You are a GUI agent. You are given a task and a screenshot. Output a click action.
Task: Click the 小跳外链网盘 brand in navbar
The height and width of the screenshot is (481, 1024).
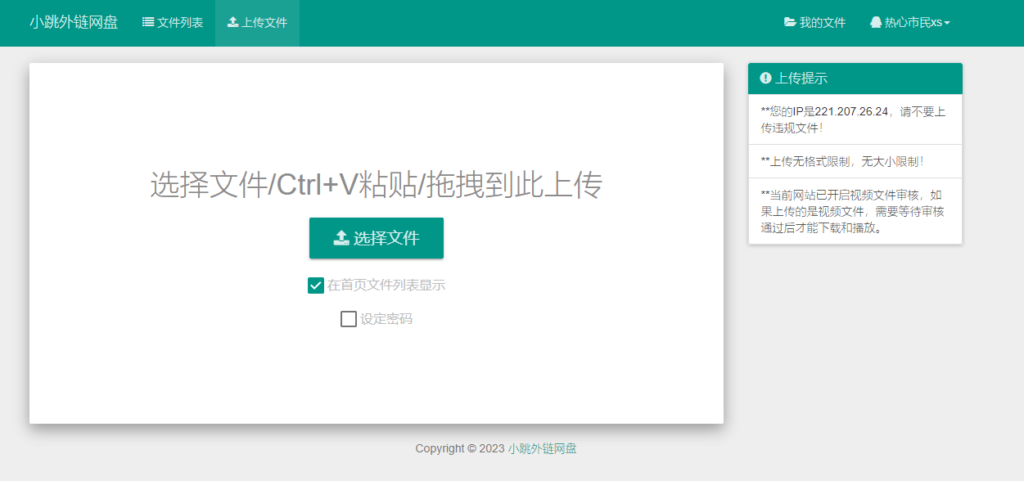tap(73, 22)
